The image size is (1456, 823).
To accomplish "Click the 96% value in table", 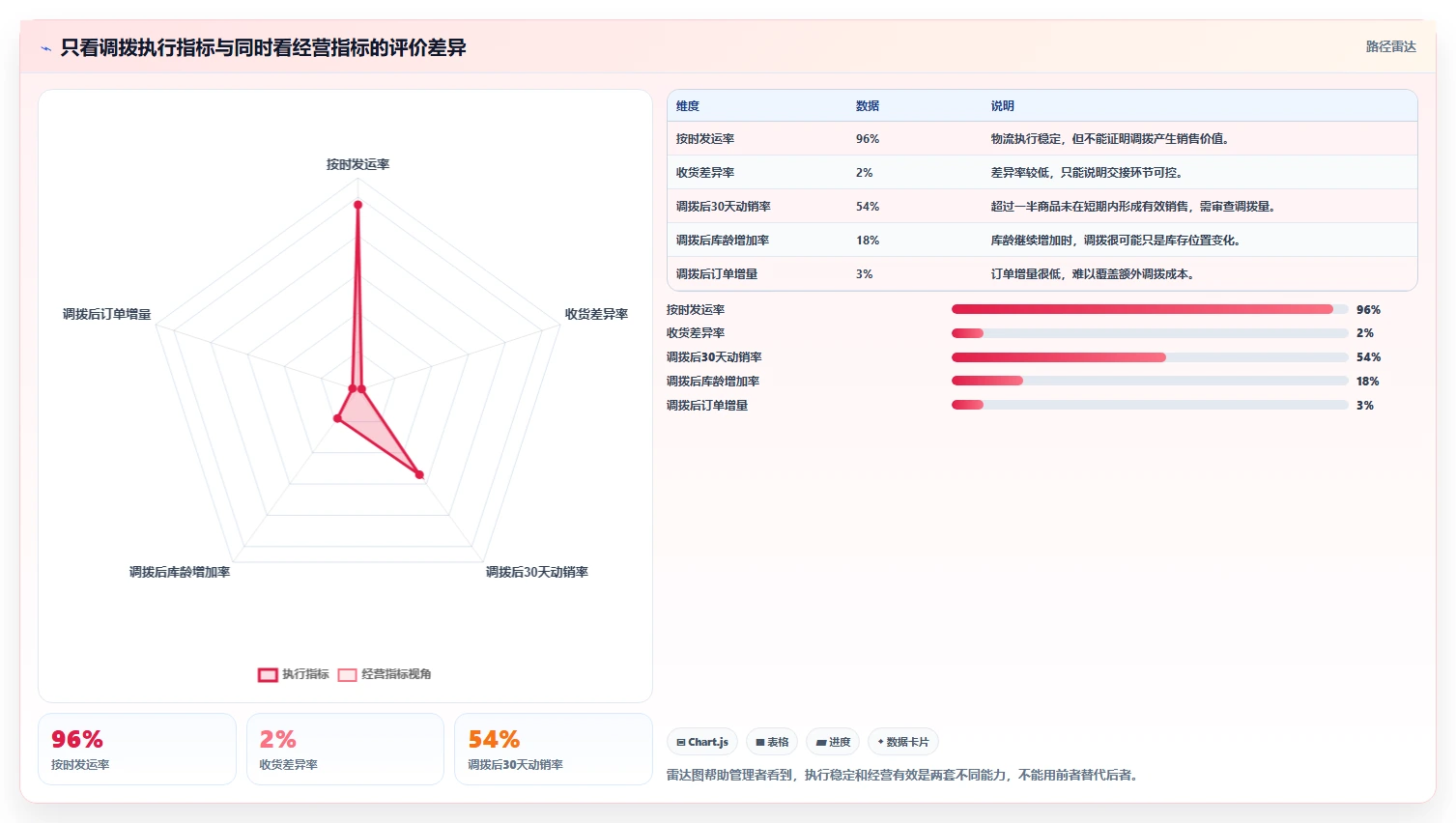I will pyautogui.click(x=868, y=139).
